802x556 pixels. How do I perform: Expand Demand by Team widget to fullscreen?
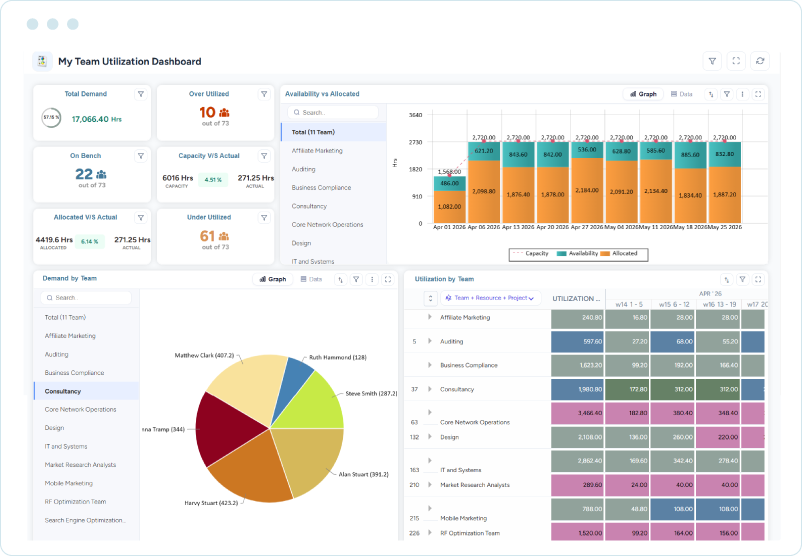coord(388,279)
